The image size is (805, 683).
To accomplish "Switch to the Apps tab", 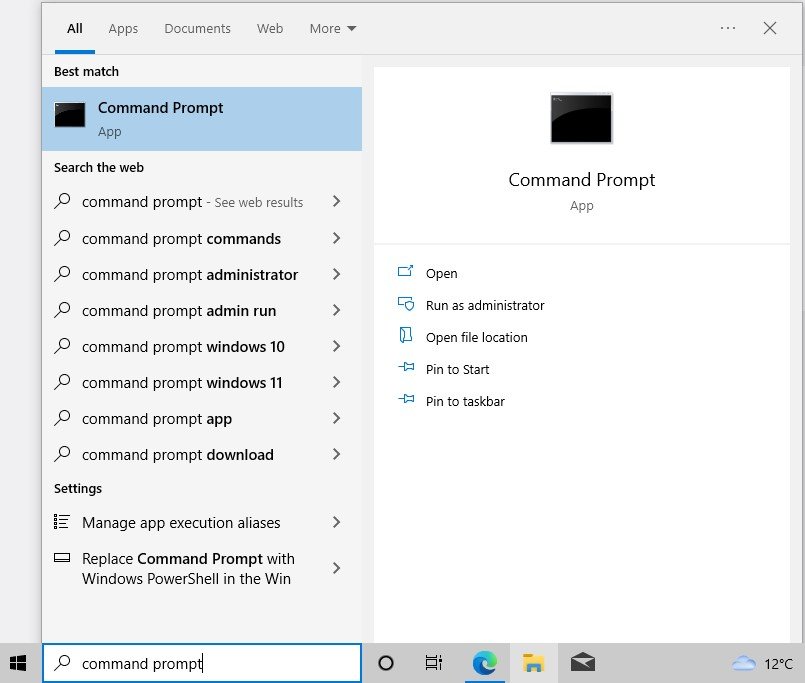I will 123,29.
